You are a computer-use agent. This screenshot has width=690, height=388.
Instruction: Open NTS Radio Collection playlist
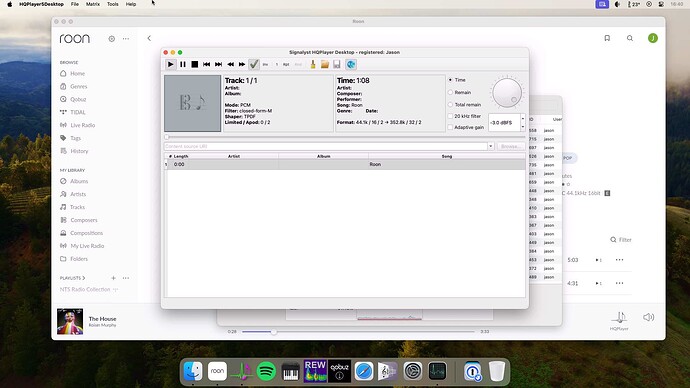(85, 289)
